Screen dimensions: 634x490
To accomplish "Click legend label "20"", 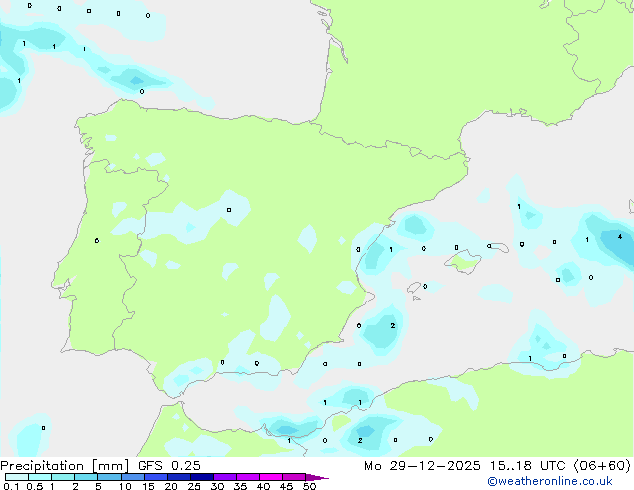I will pos(171,486).
